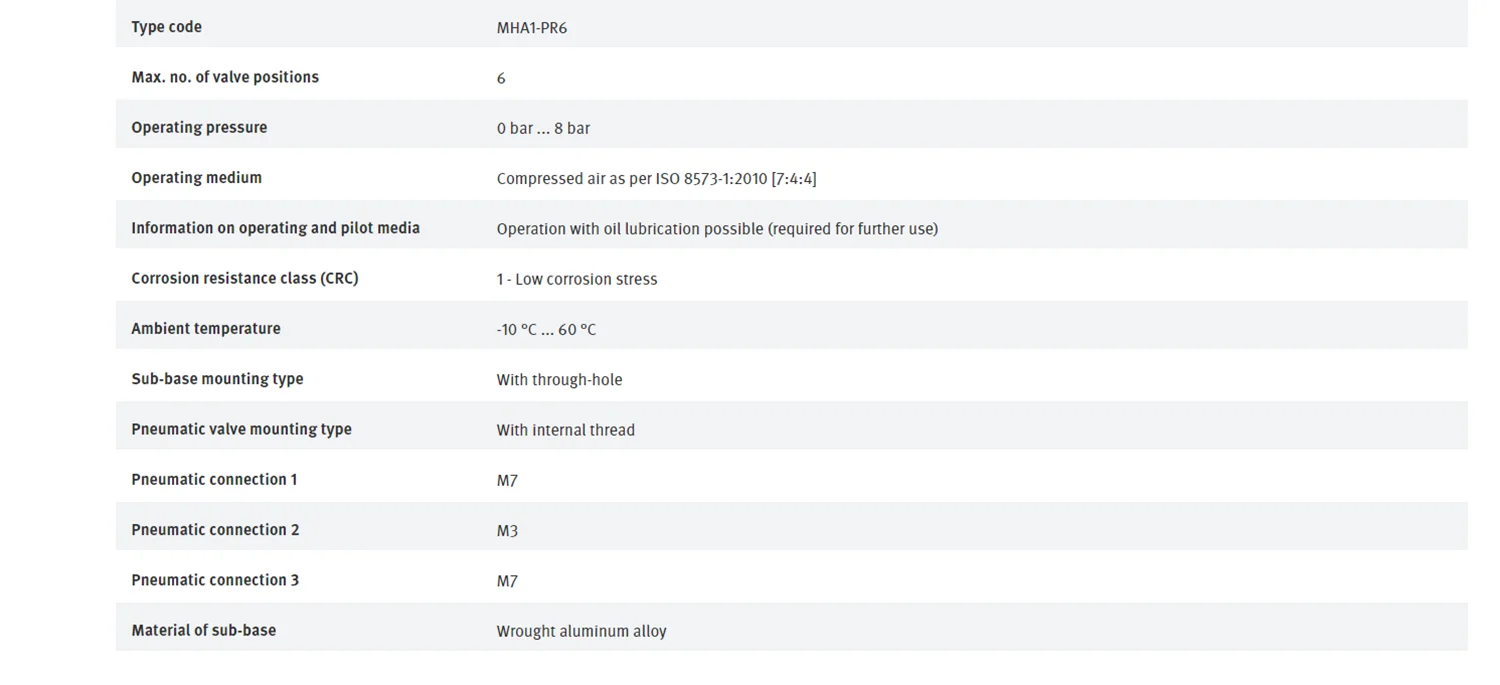
Task: Click Information on operating and pilot media
Action: (275, 228)
